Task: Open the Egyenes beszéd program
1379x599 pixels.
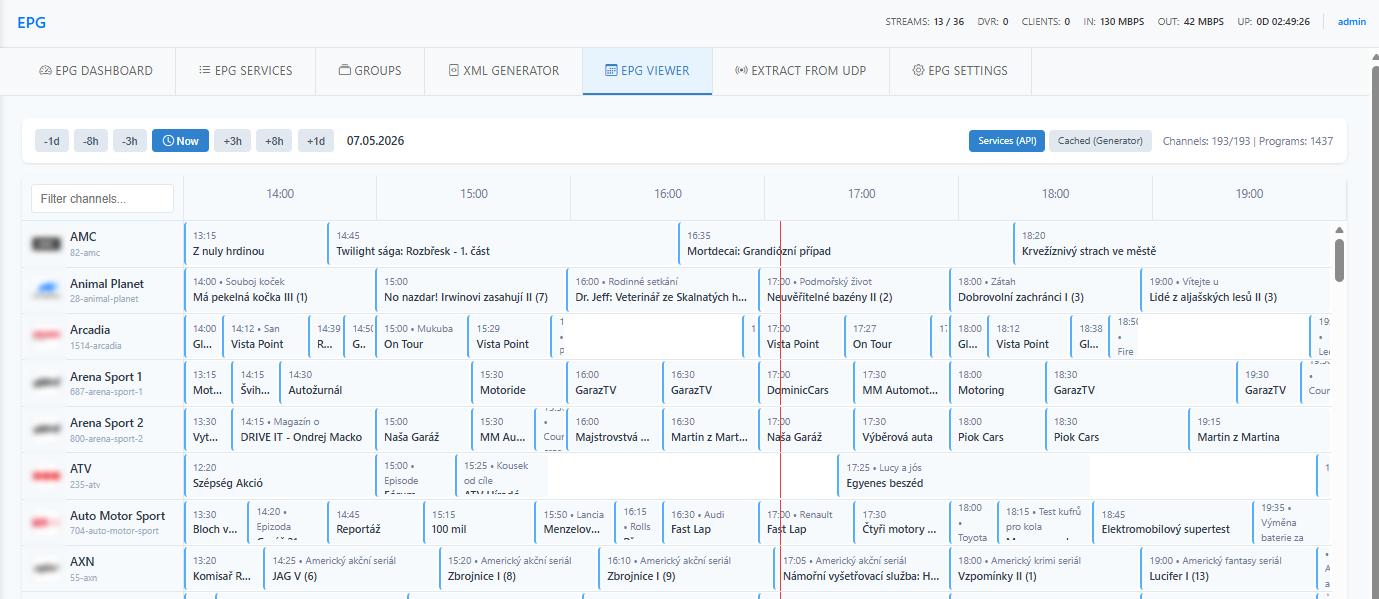Action: coord(963,476)
